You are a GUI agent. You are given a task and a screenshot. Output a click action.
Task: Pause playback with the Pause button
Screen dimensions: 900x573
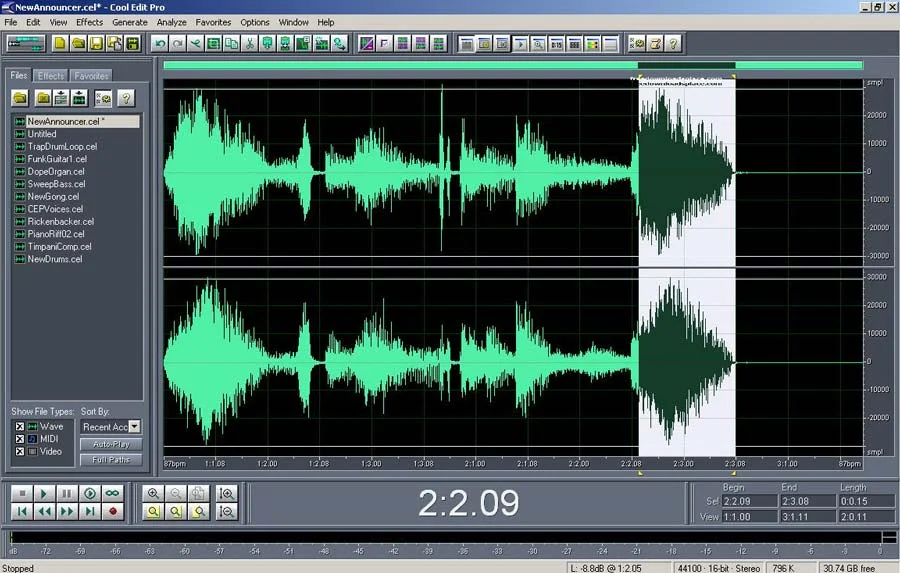(x=67, y=493)
